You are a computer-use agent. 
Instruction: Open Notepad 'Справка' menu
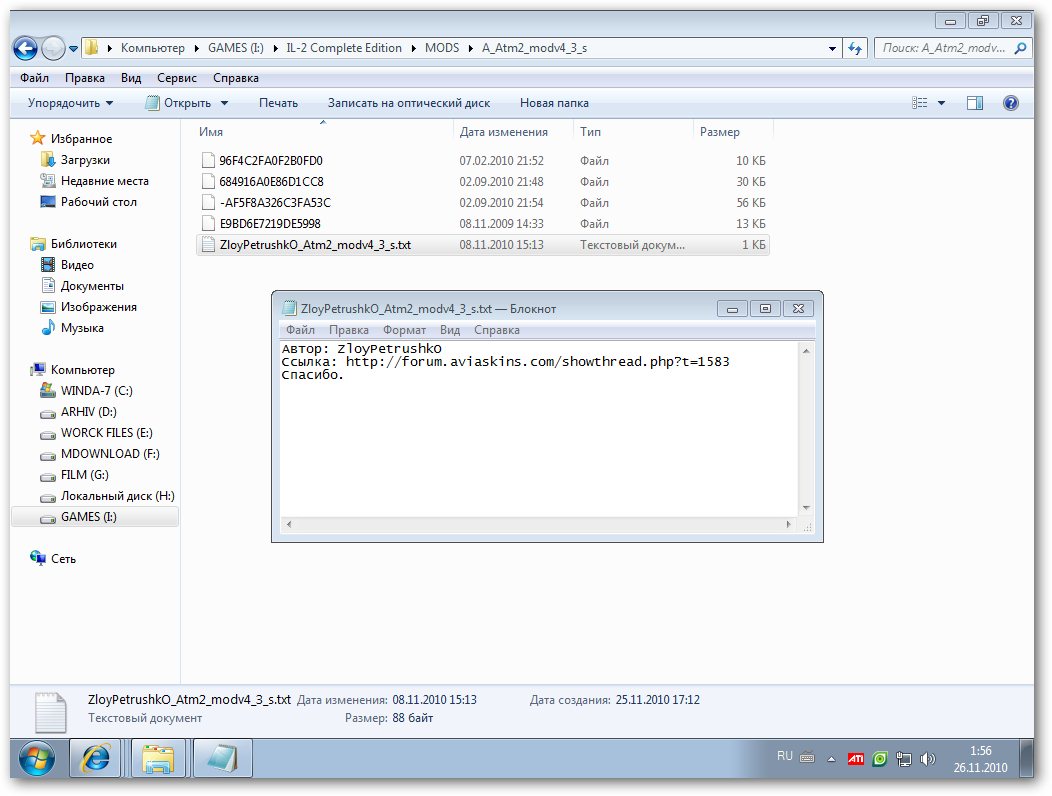click(496, 330)
